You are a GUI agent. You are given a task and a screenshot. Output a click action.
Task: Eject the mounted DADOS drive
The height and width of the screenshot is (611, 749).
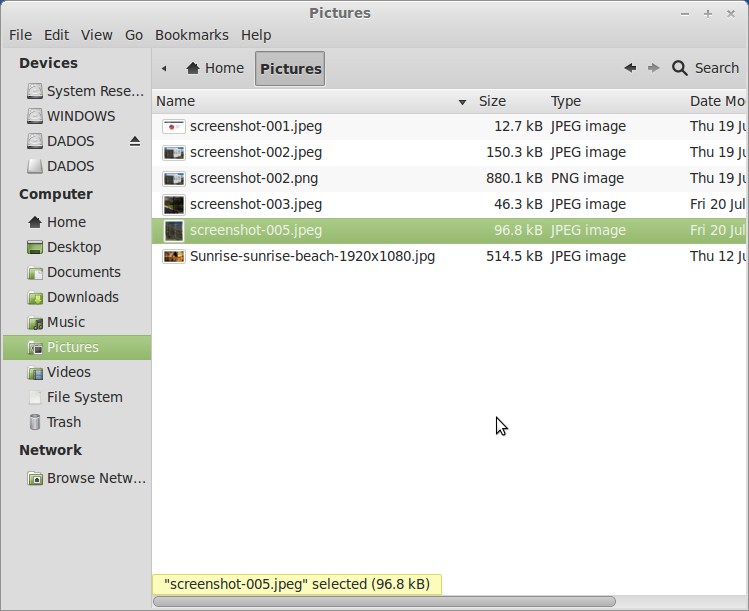click(135, 141)
